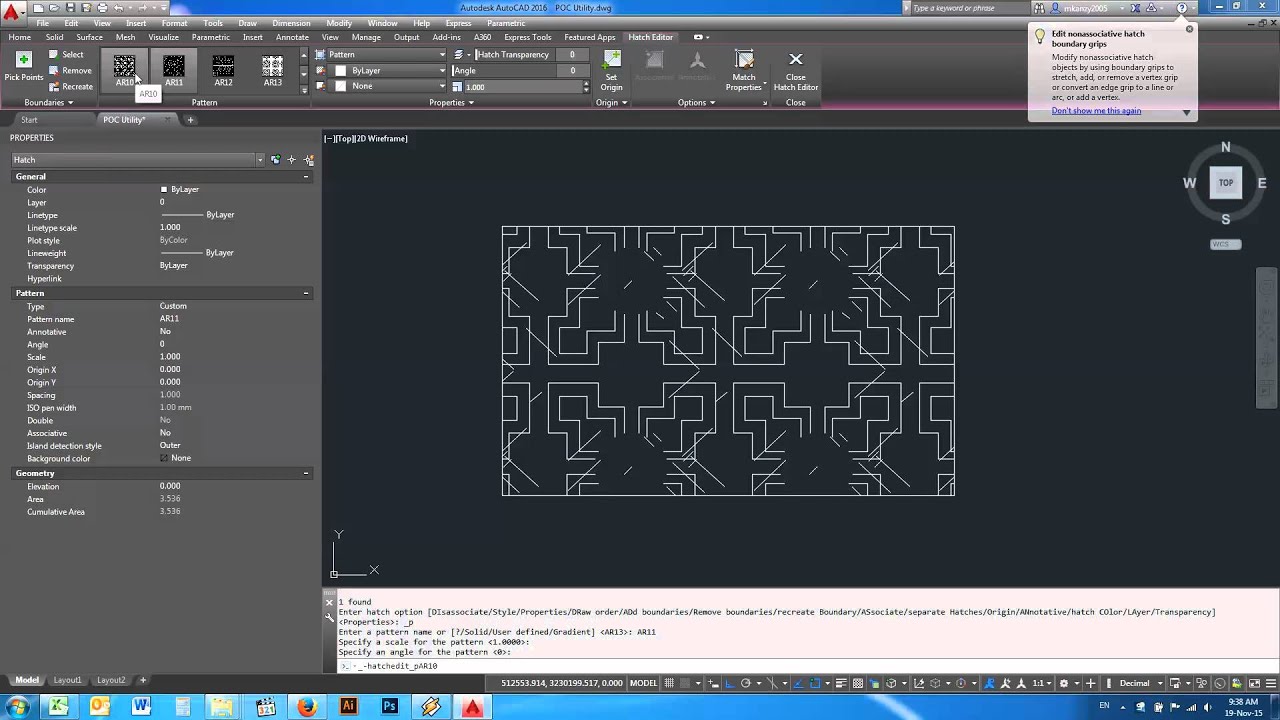Click the Select Objects icon in Properties
This screenshot has width=1280, height=720.
pos(292,160)
